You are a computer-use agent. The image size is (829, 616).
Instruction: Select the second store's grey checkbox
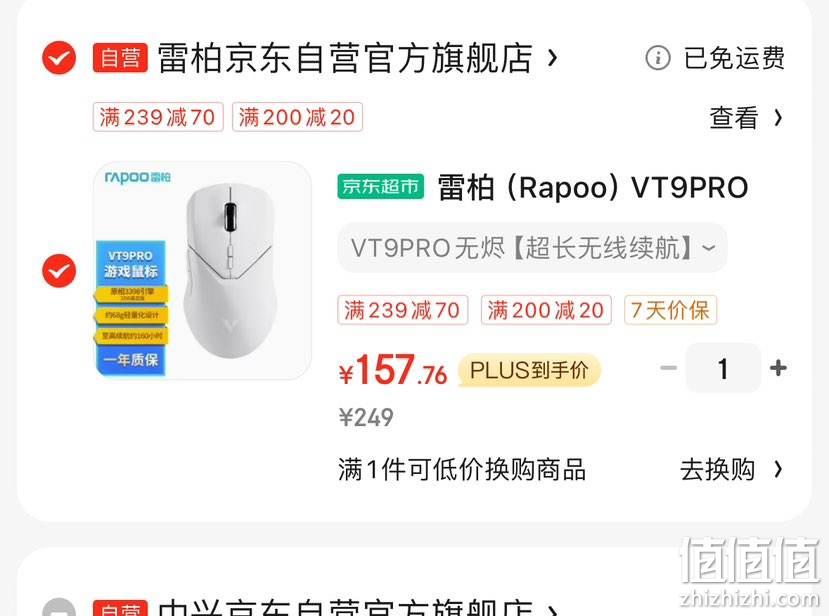tap(59, 608)
